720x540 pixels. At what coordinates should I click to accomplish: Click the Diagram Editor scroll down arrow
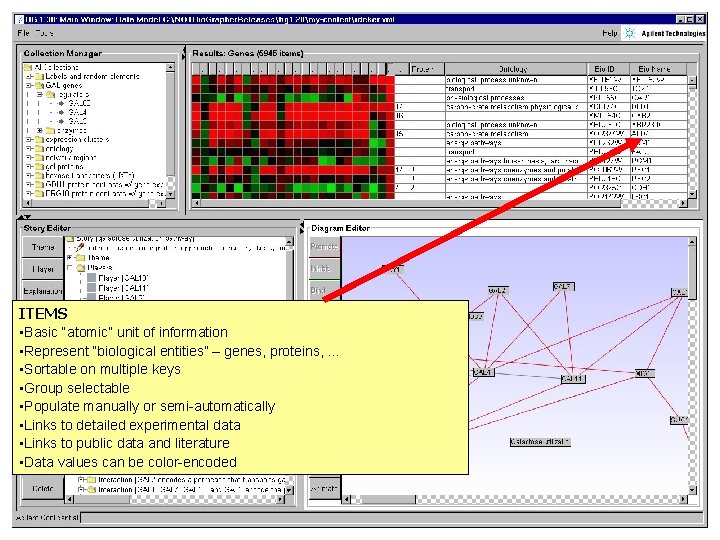[x=692, y=489]
